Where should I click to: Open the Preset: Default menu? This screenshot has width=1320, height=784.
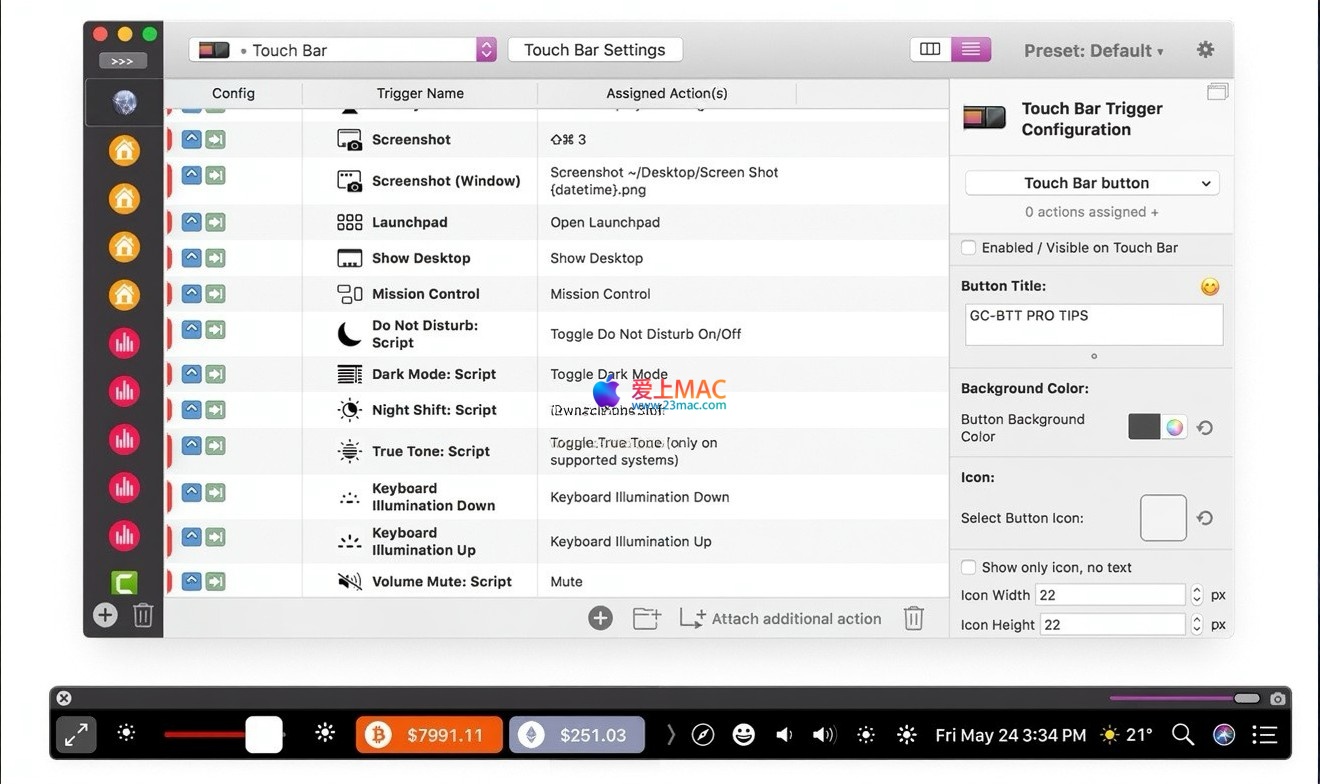click(1093, 51)
